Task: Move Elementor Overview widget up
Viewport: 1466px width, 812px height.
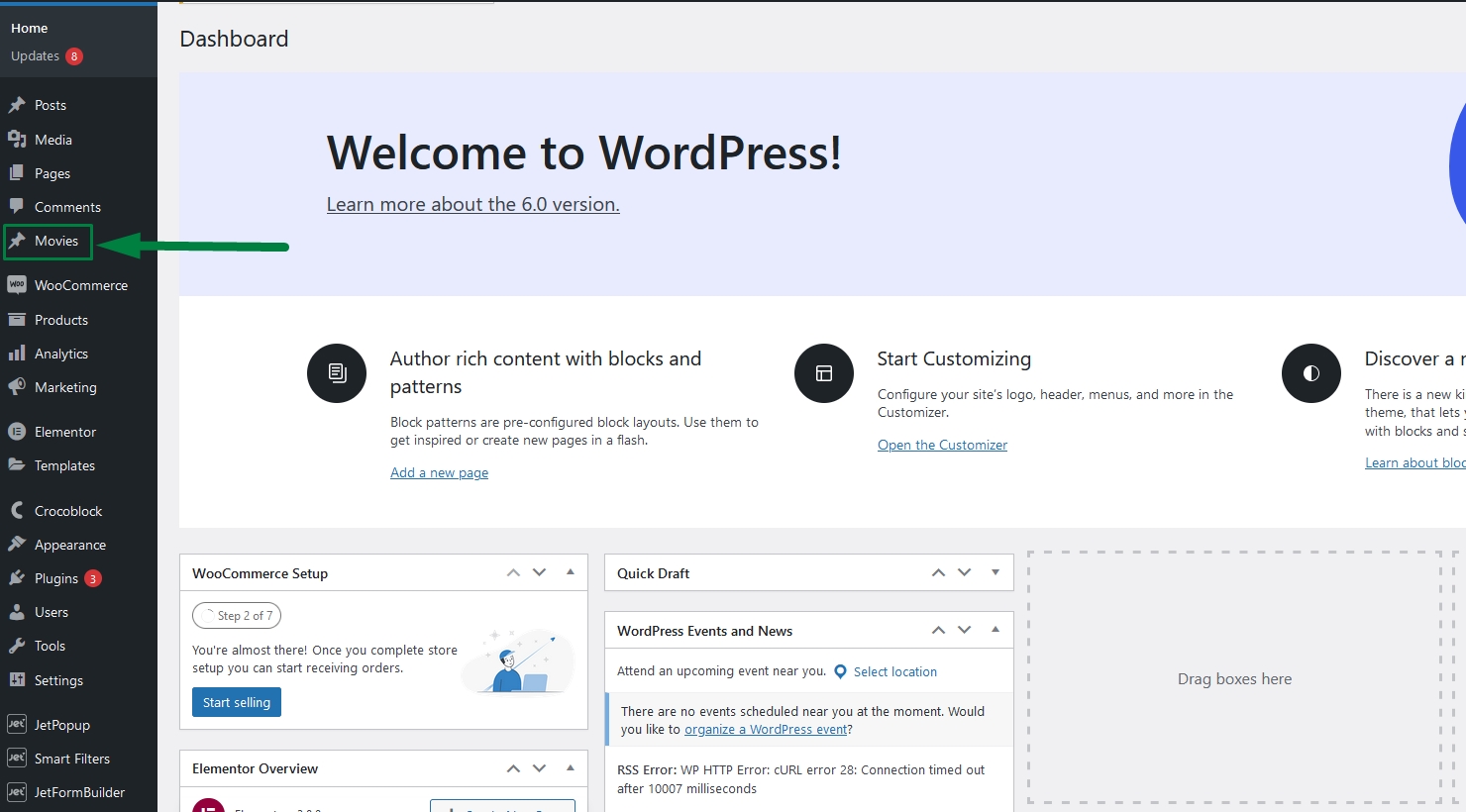Action: [x=513, y=768]
